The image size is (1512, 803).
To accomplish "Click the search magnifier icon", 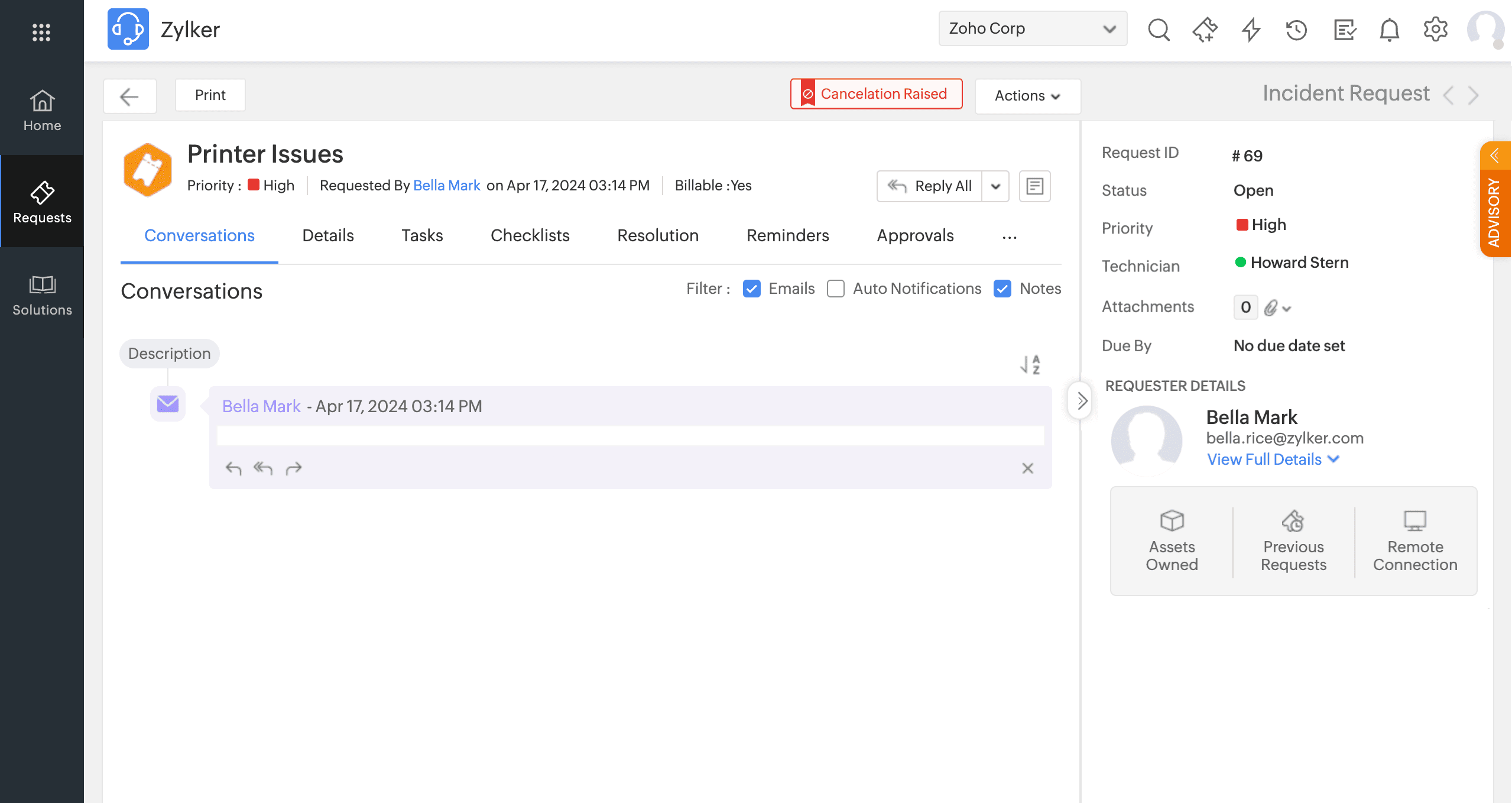I will tap(1159, 30).
